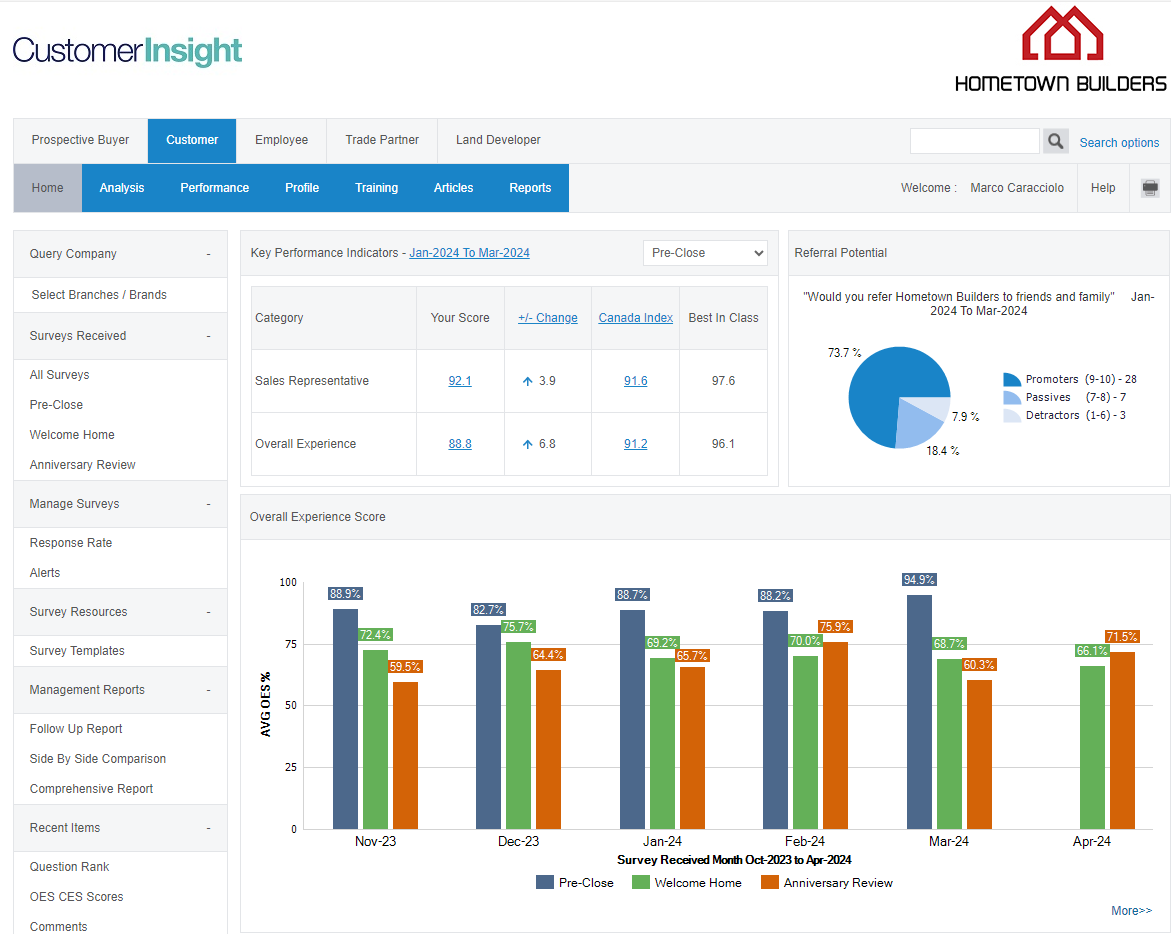This screenshot has height=934, width=1171.
Task: Click the More>> link below the chart
Action: (1131, 911)
